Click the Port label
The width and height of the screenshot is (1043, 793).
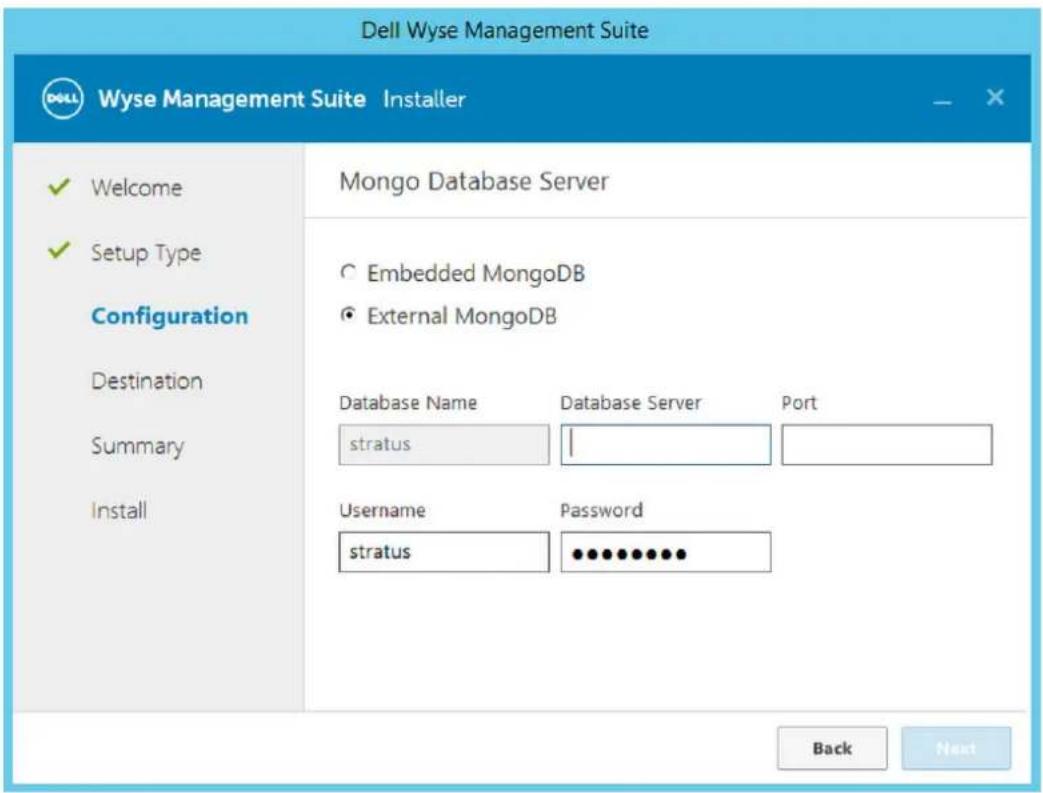pos(799,402)
